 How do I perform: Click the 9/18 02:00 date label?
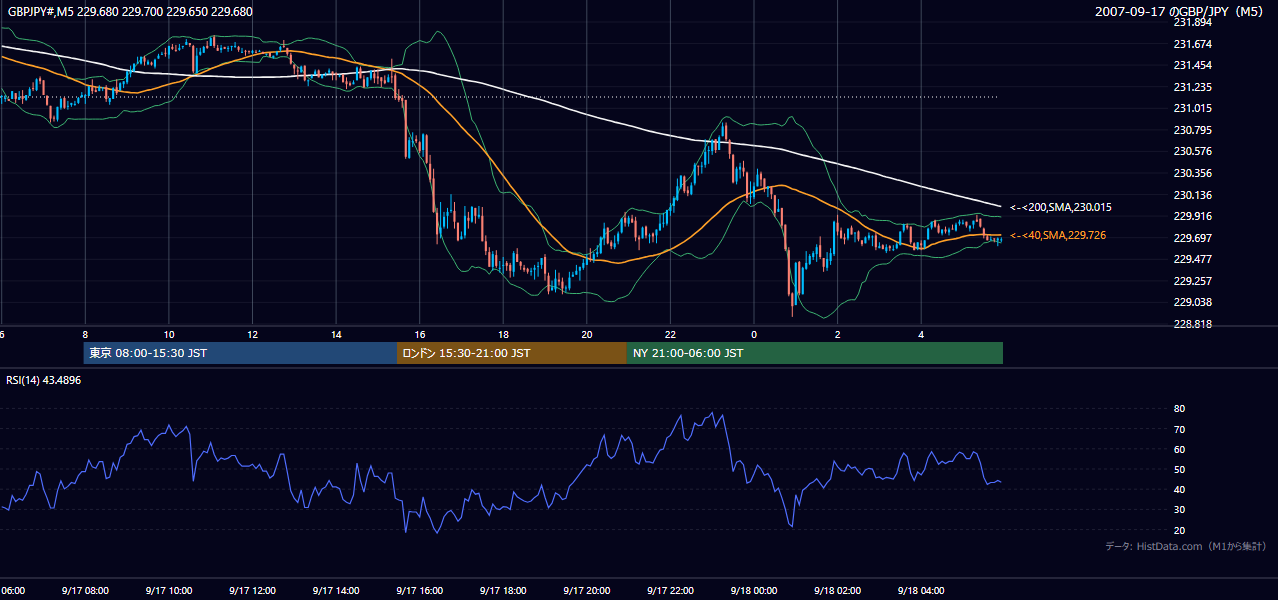838,590
